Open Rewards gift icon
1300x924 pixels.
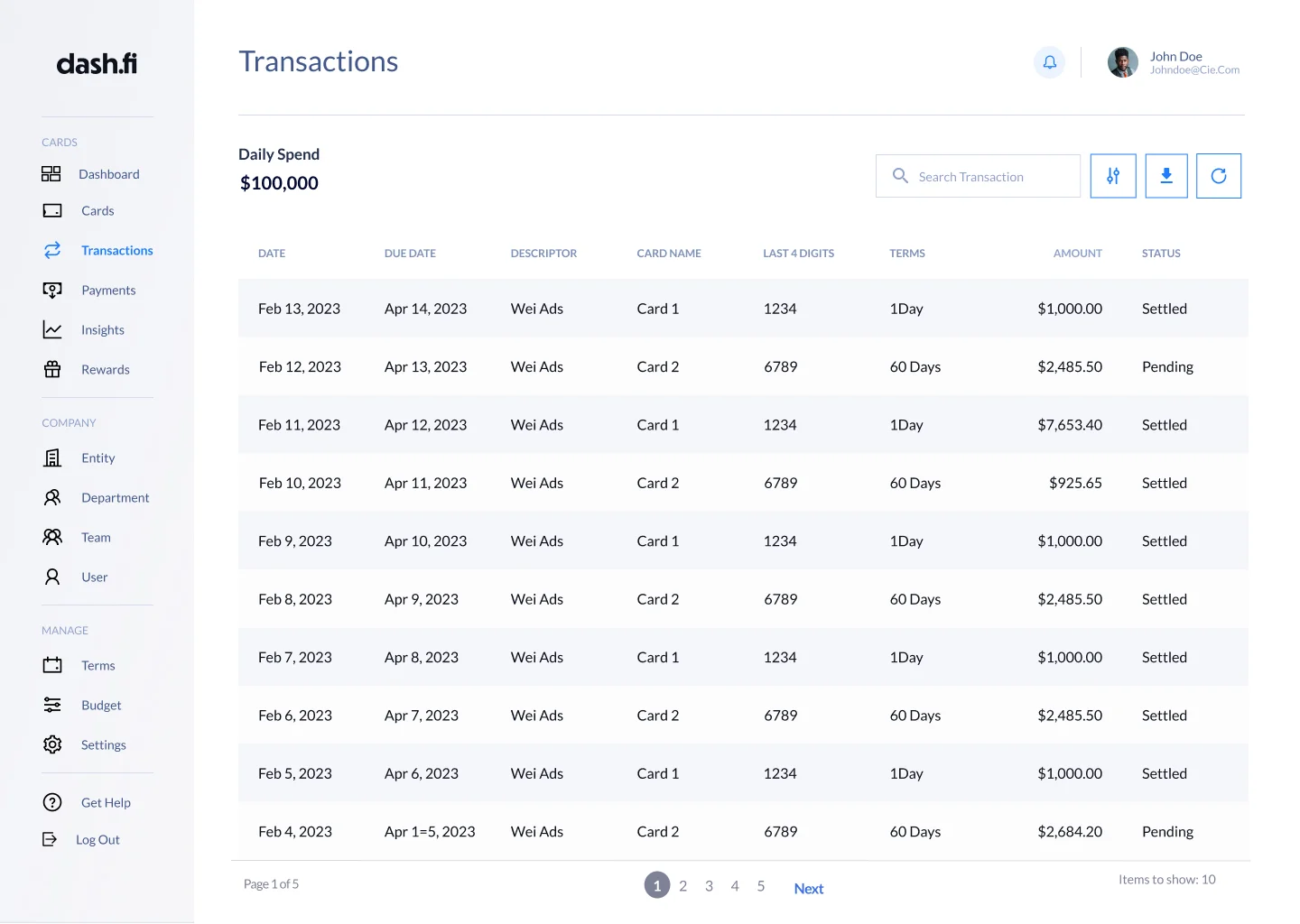[52, 370]
